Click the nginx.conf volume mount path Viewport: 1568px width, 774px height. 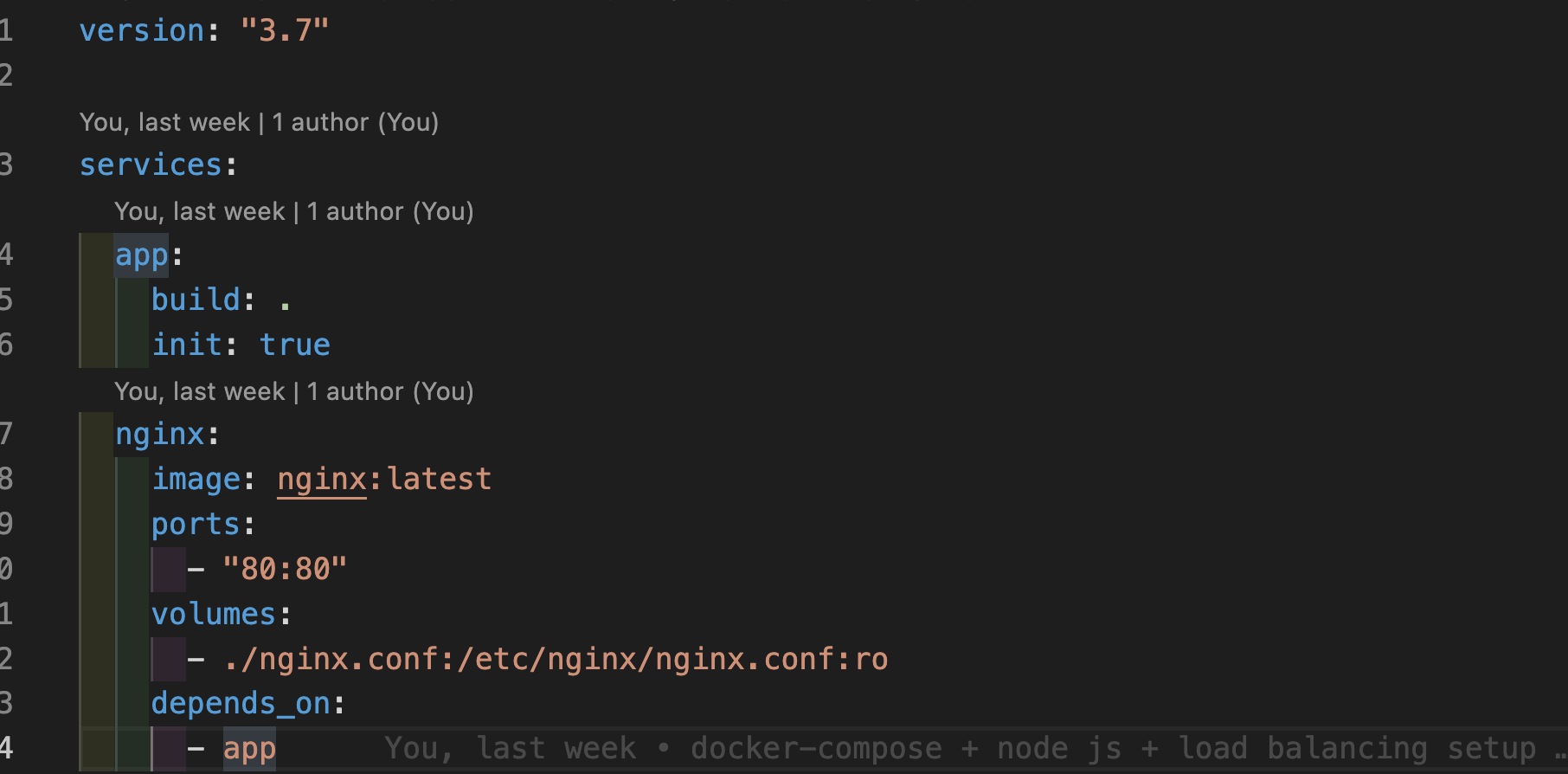(556, 659)
